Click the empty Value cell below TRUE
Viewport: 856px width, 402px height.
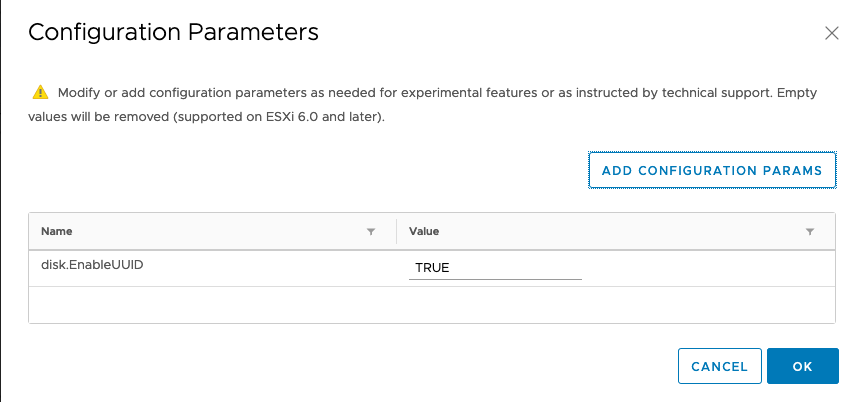(615, 305)
